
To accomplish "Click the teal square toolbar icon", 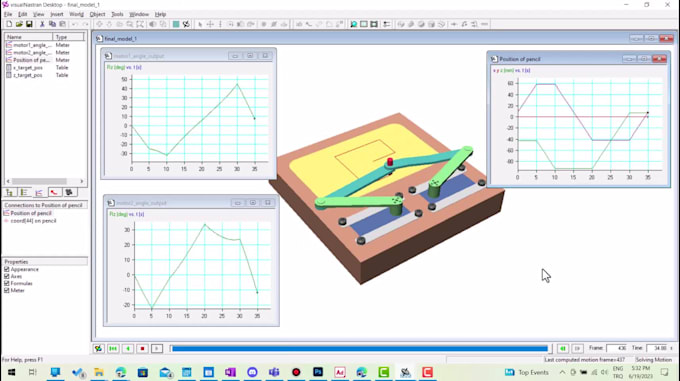I will [176, 24].
